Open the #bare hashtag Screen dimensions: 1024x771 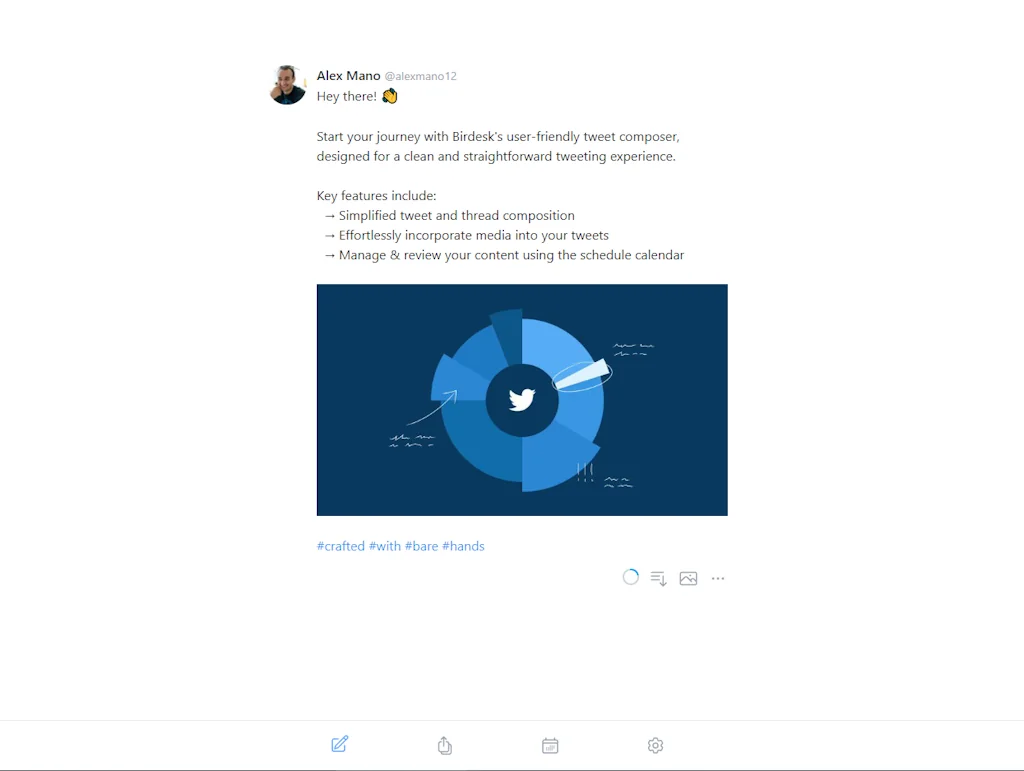point(422,546)
